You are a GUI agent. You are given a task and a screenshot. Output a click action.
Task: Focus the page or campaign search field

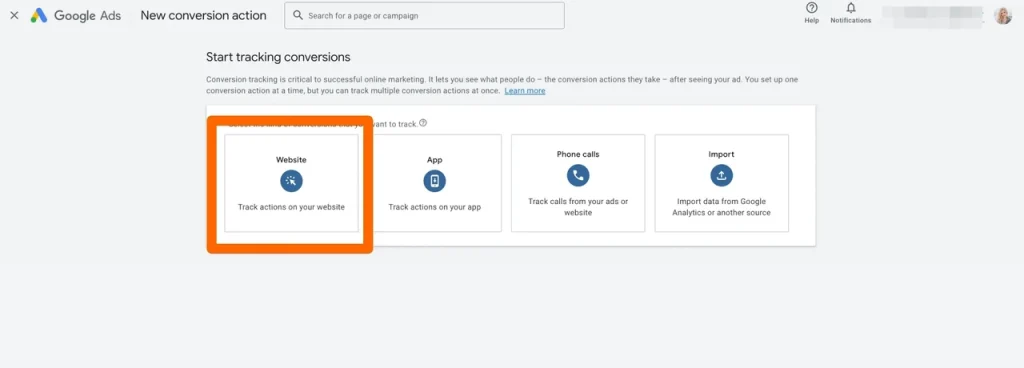(424, 15)
